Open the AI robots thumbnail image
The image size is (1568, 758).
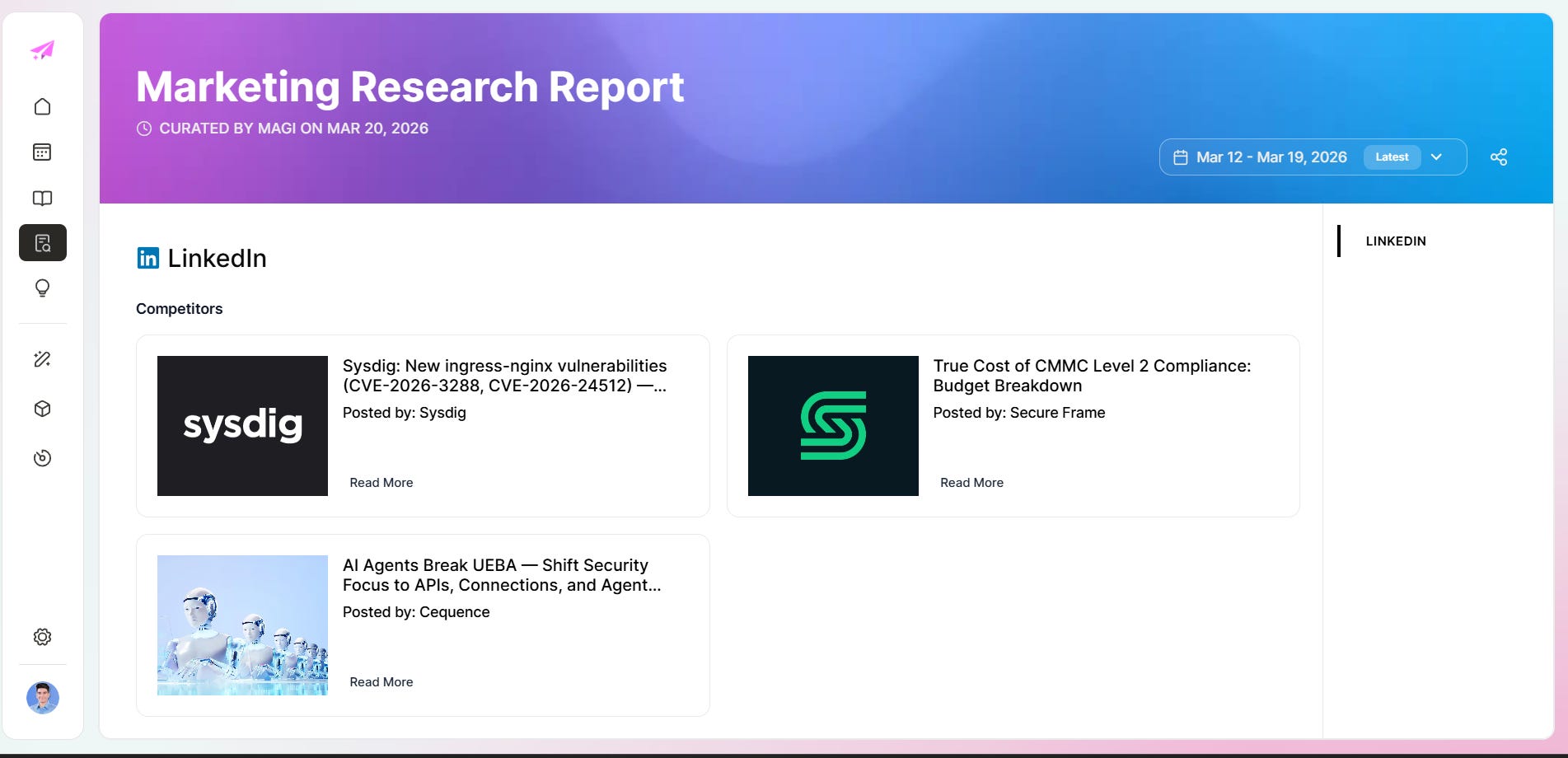coord(242,625)
